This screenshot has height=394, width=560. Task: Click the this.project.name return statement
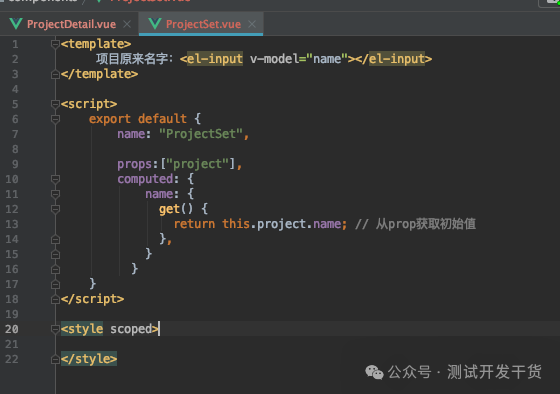click(x=260, y=224)
